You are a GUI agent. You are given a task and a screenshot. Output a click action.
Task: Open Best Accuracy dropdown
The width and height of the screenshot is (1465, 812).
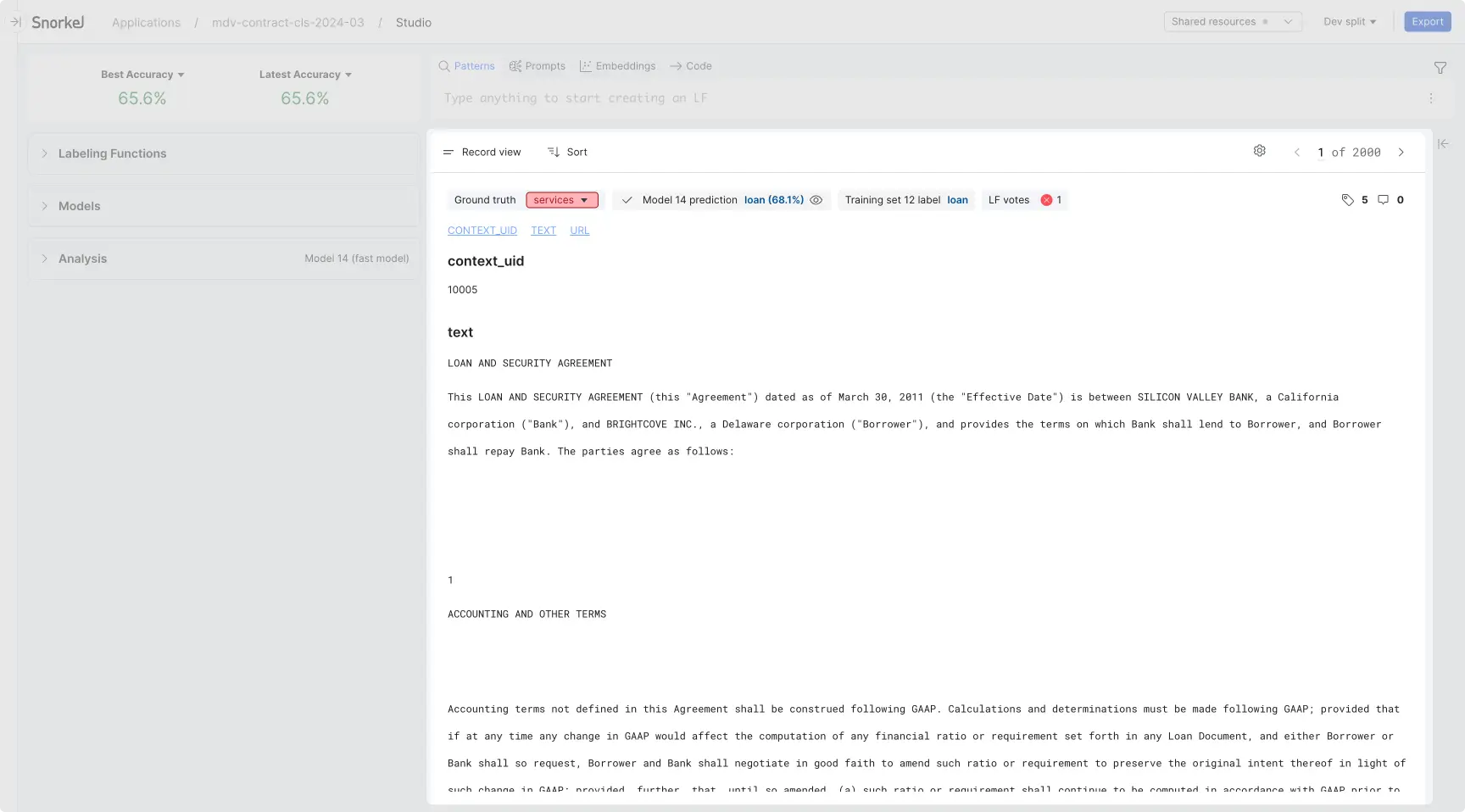(x=142, y=75)
